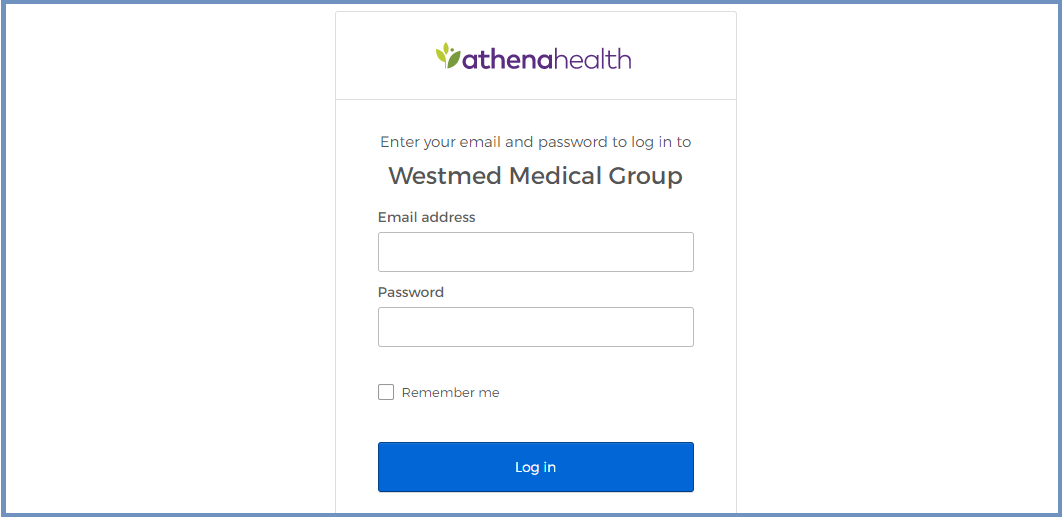
Task: Tick the Remember me checkbox
Action: (x=386, y=392)
